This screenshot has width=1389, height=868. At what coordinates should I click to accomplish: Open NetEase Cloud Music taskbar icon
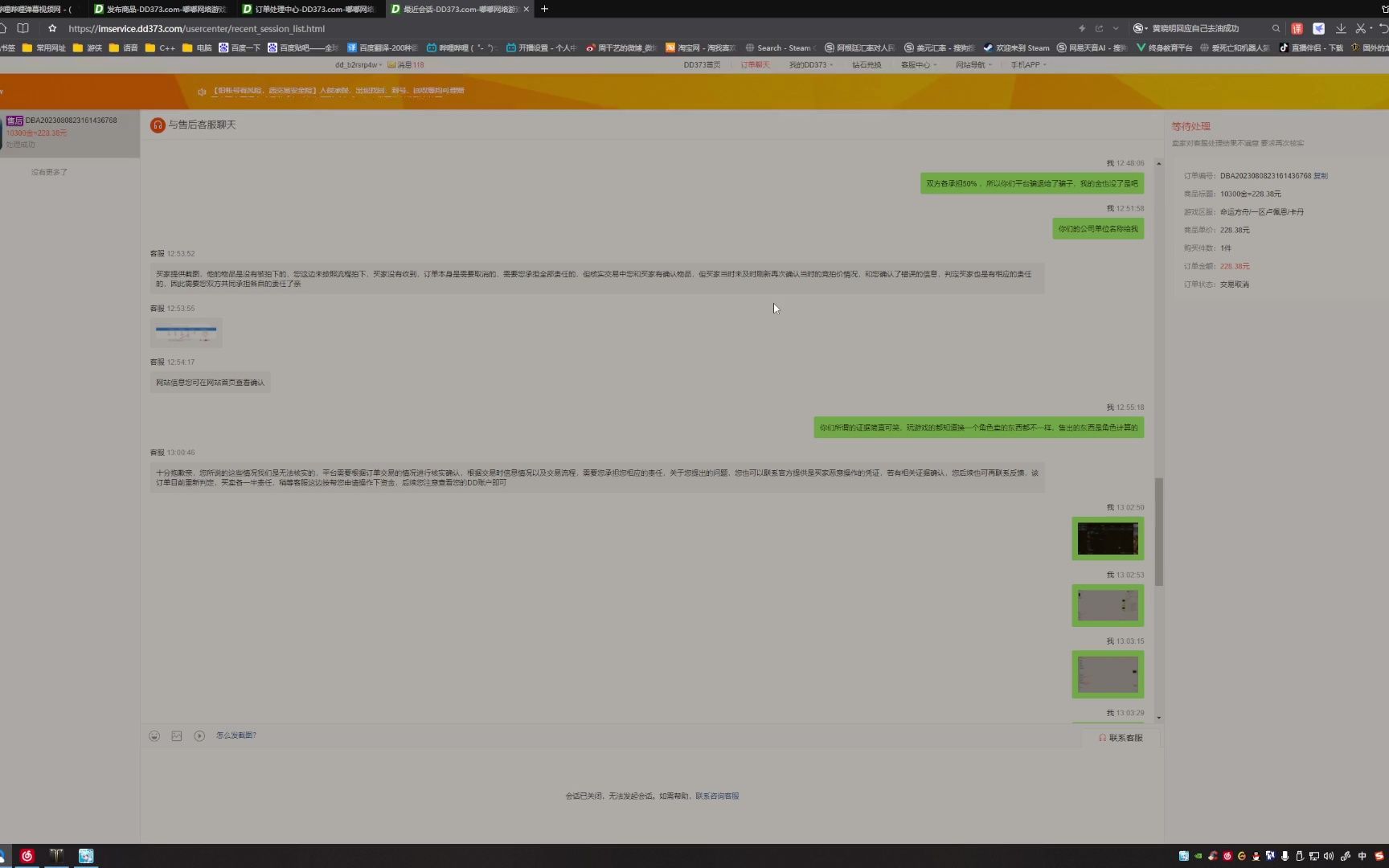(27, 856)
